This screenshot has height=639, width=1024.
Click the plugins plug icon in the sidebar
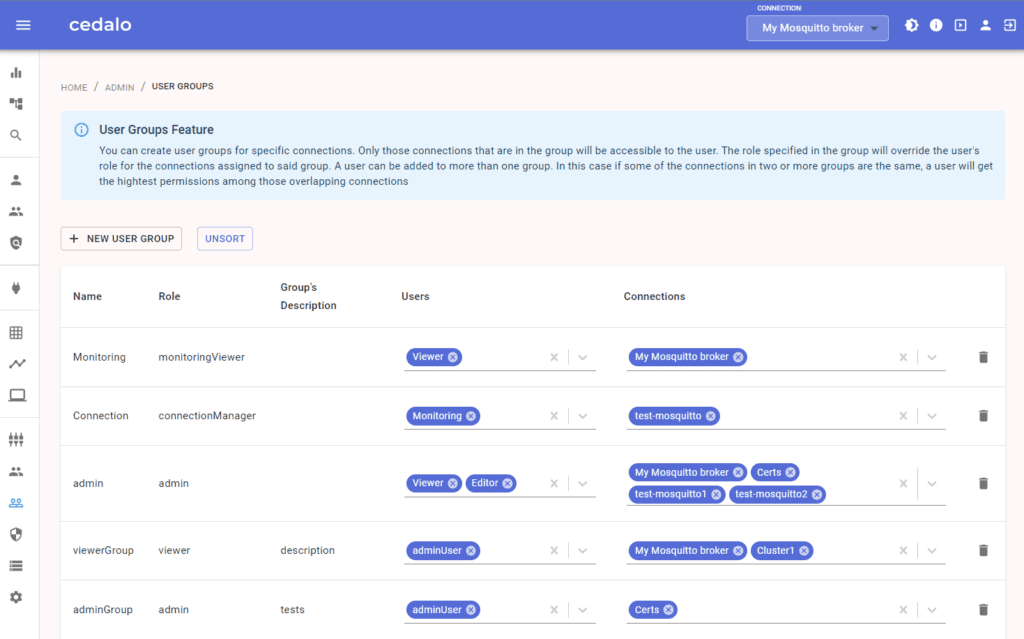click(x=17, y=288)
